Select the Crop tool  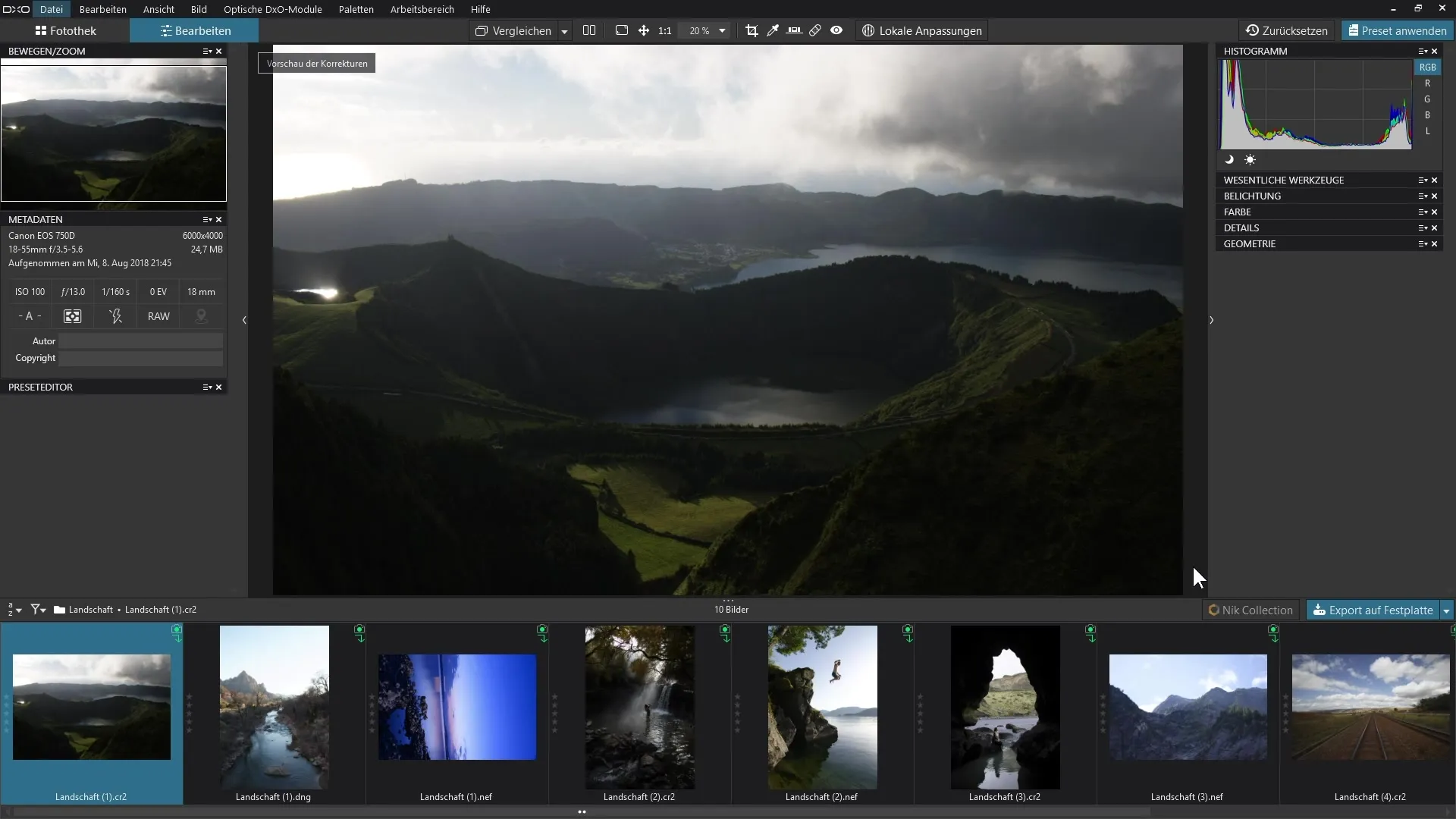point(752,30)
